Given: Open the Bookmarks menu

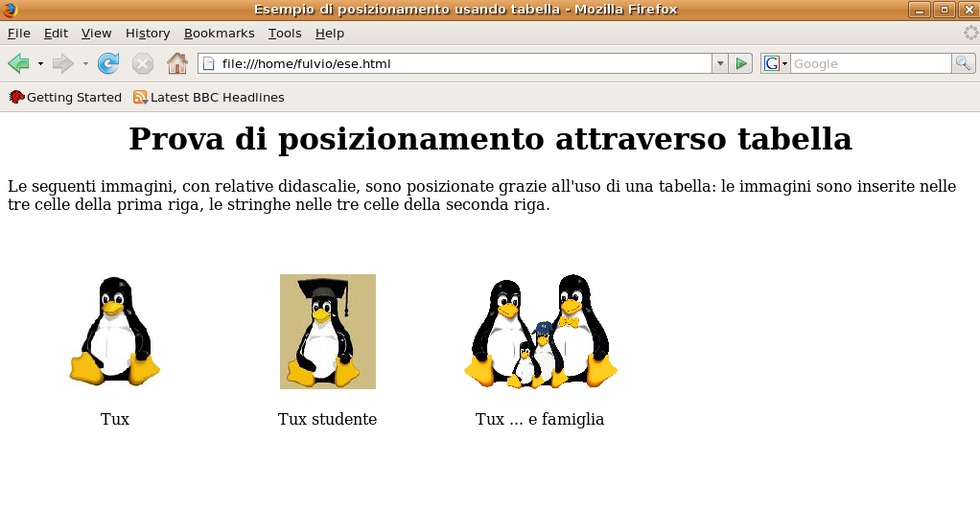Looking at the screenshot, I should click(219, 33).
